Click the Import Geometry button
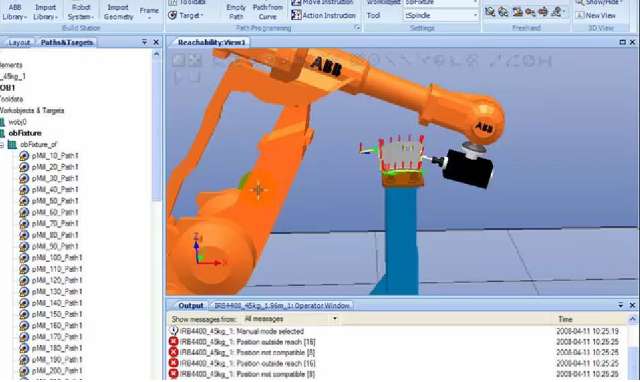The width and height of the screenshot is (640, 382). 118,12
